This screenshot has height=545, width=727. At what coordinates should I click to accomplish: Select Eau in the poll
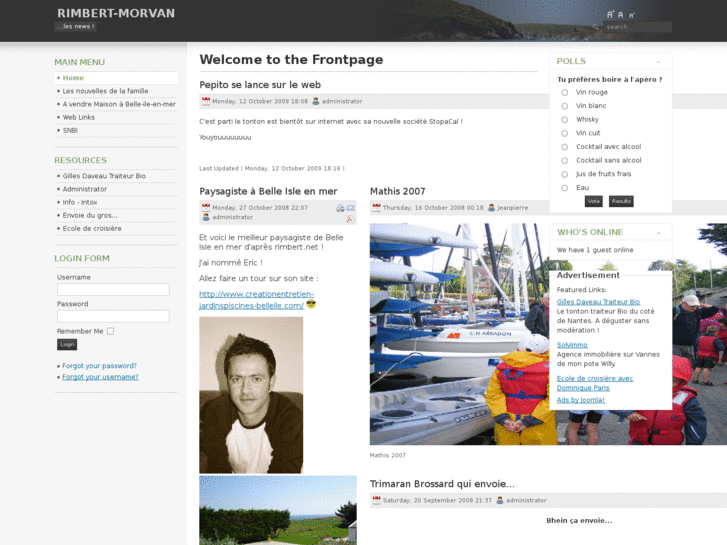[x=564, y=188]
